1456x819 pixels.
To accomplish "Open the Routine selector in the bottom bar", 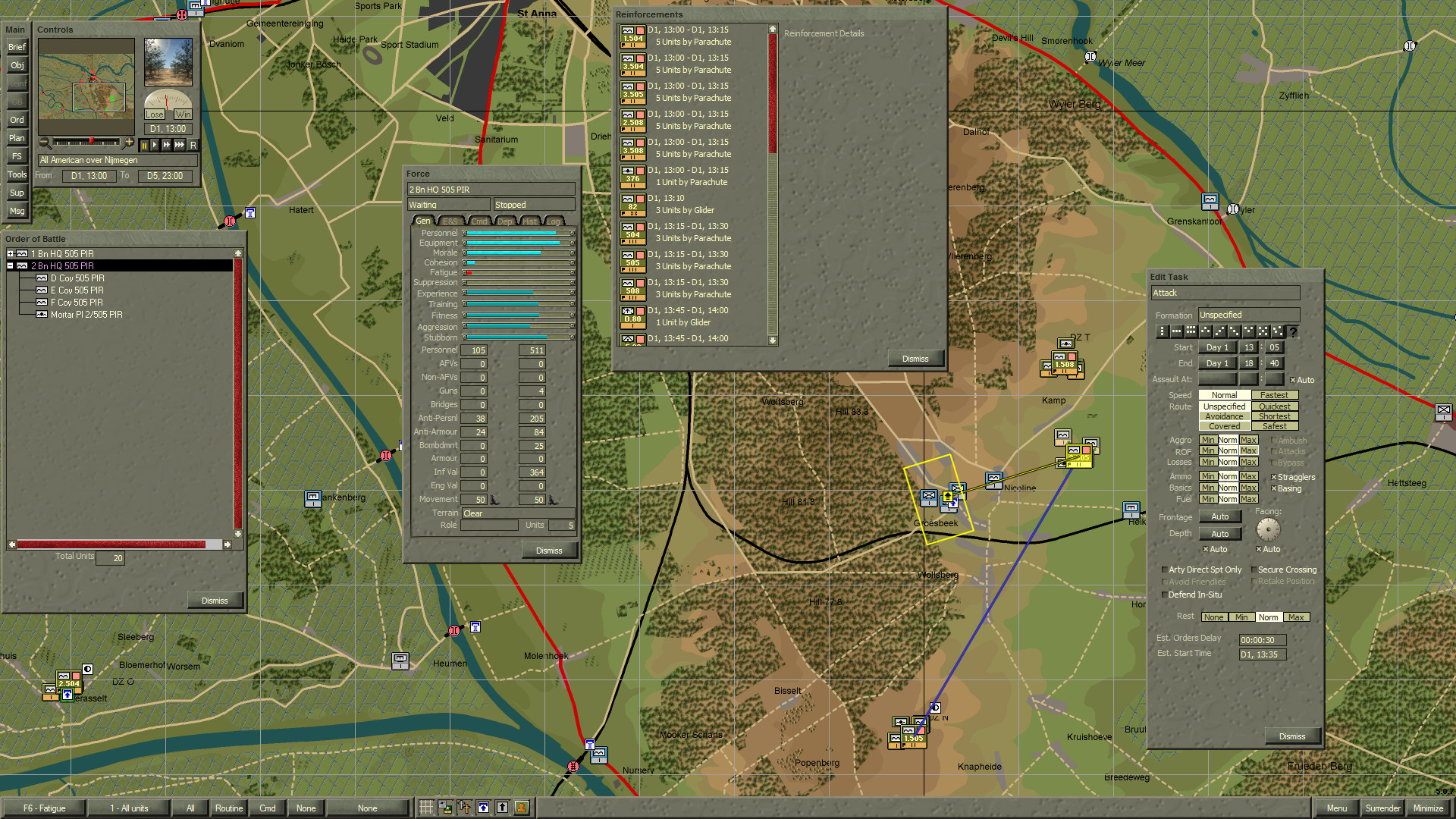I will pos(228,808).
